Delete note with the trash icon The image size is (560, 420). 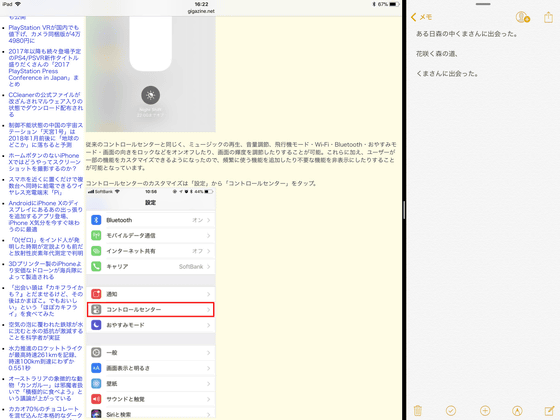pos(418,411)
